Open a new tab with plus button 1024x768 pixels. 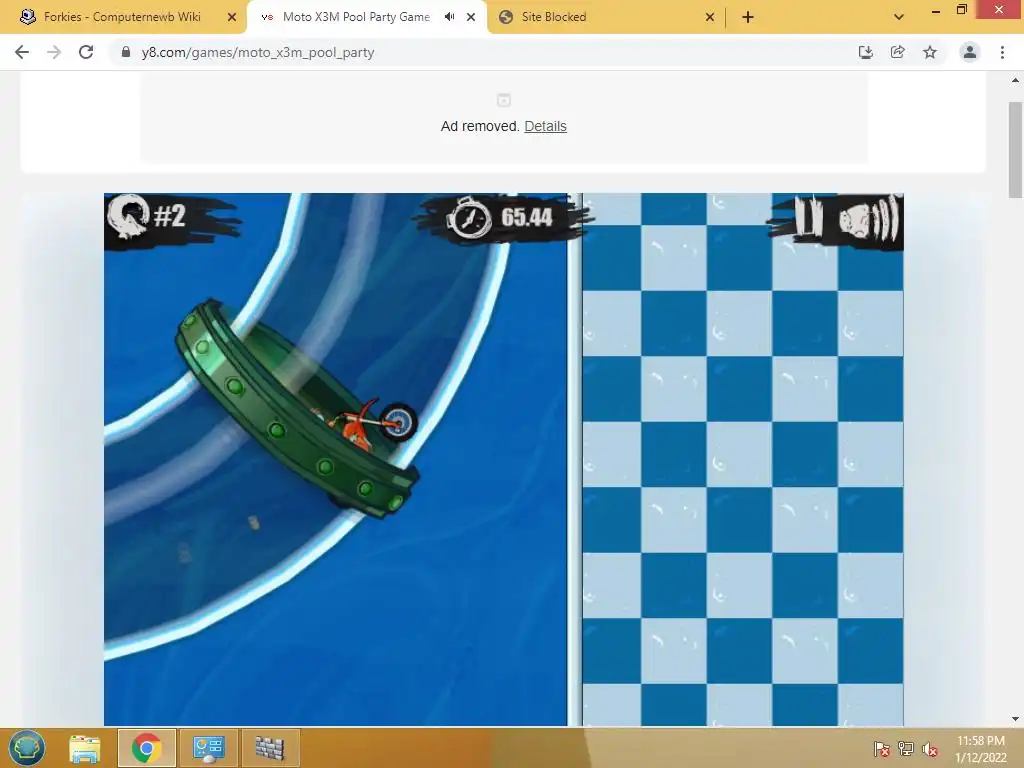[x=748, y=17]
